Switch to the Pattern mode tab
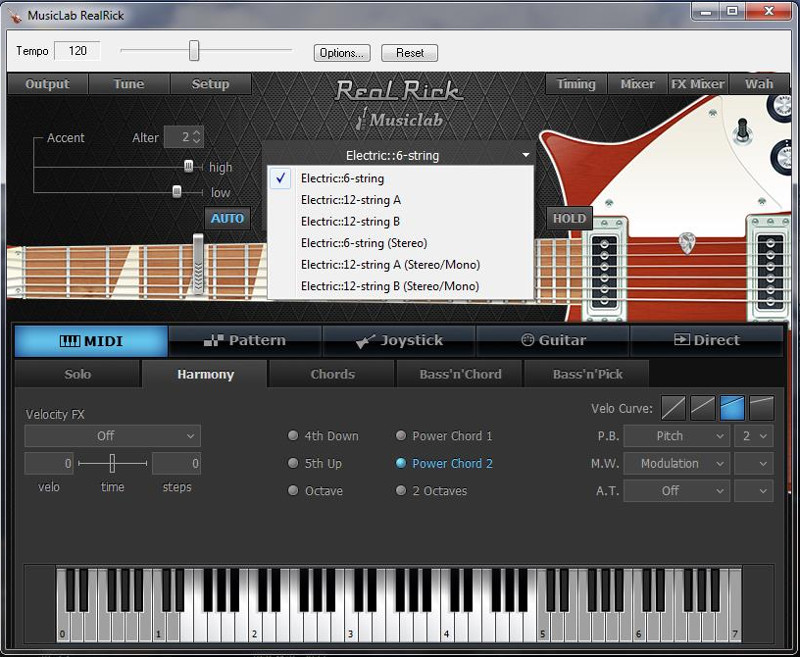This screenshot has width=800, height=657. pyautogui.click(x=245, y=341)
